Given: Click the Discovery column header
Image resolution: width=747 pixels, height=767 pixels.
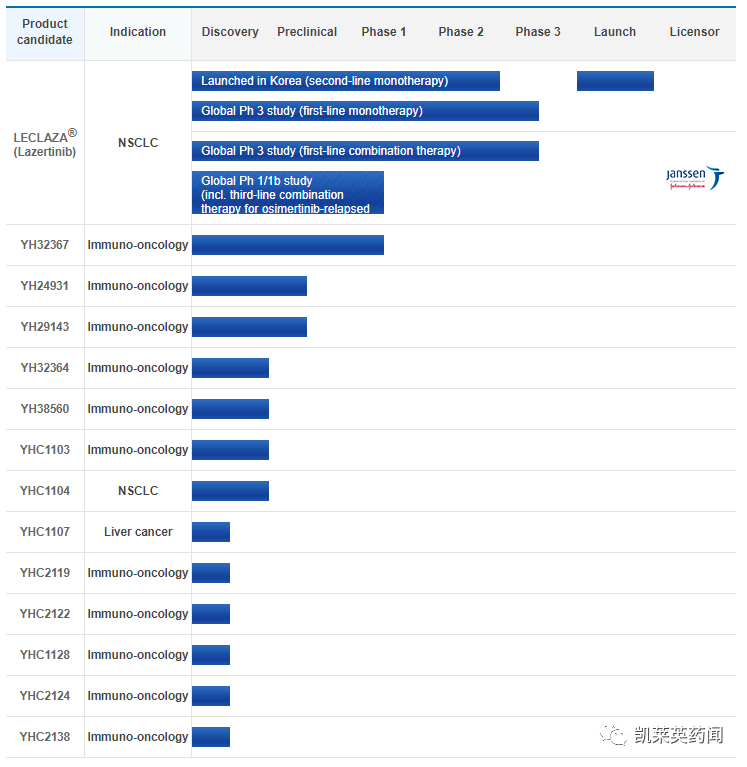Looking at the screenshot, I should pyautogui.click(x=230, y=32).
